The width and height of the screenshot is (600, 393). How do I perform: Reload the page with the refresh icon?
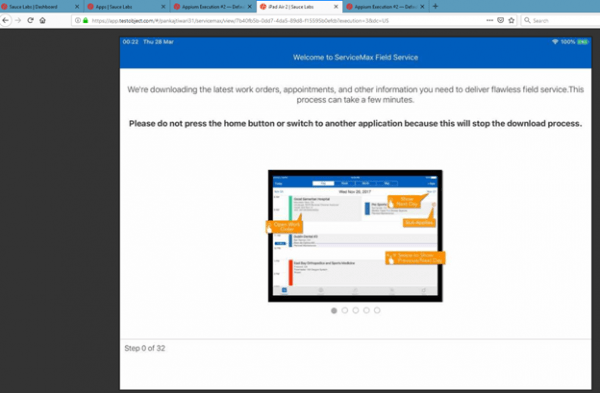[x=30, y=20]
